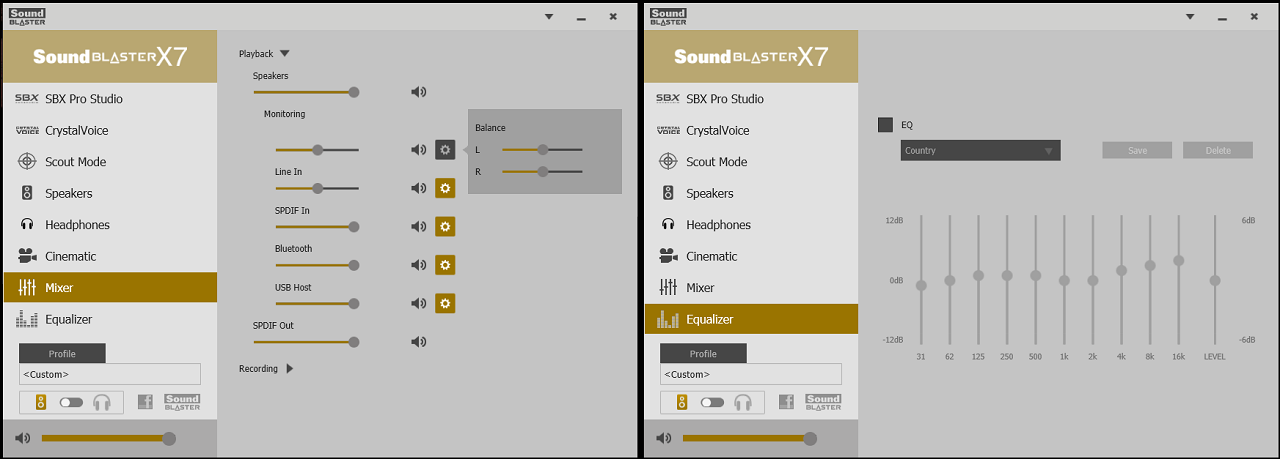The image size is (1280, 459).
Task: Open CrystalVoice in Equalizer window
Action: pos(751,130)
